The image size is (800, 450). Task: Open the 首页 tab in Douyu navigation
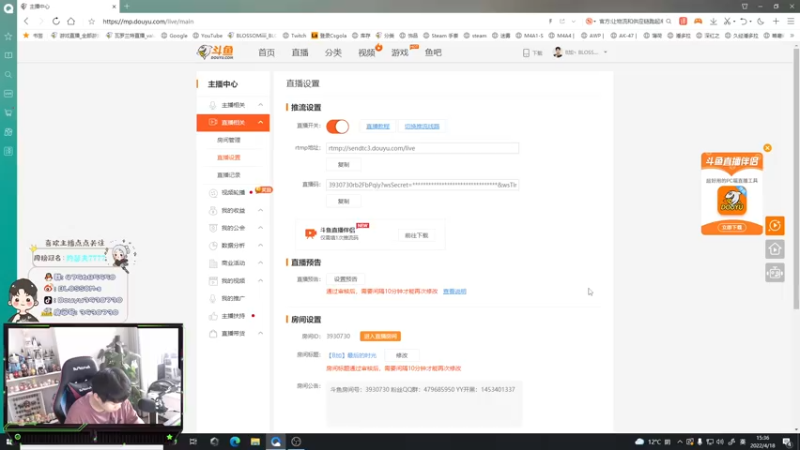pyautogui.click(x=266, y=53)
